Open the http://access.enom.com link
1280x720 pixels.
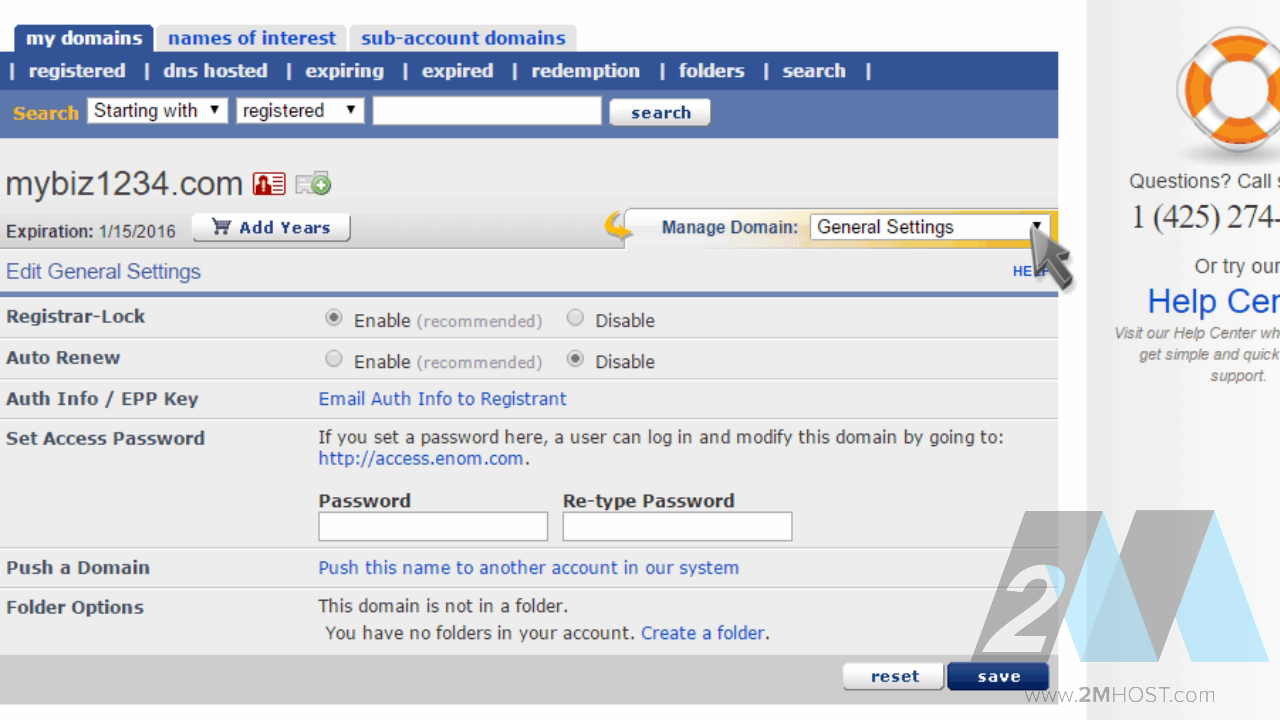point(421,459)
